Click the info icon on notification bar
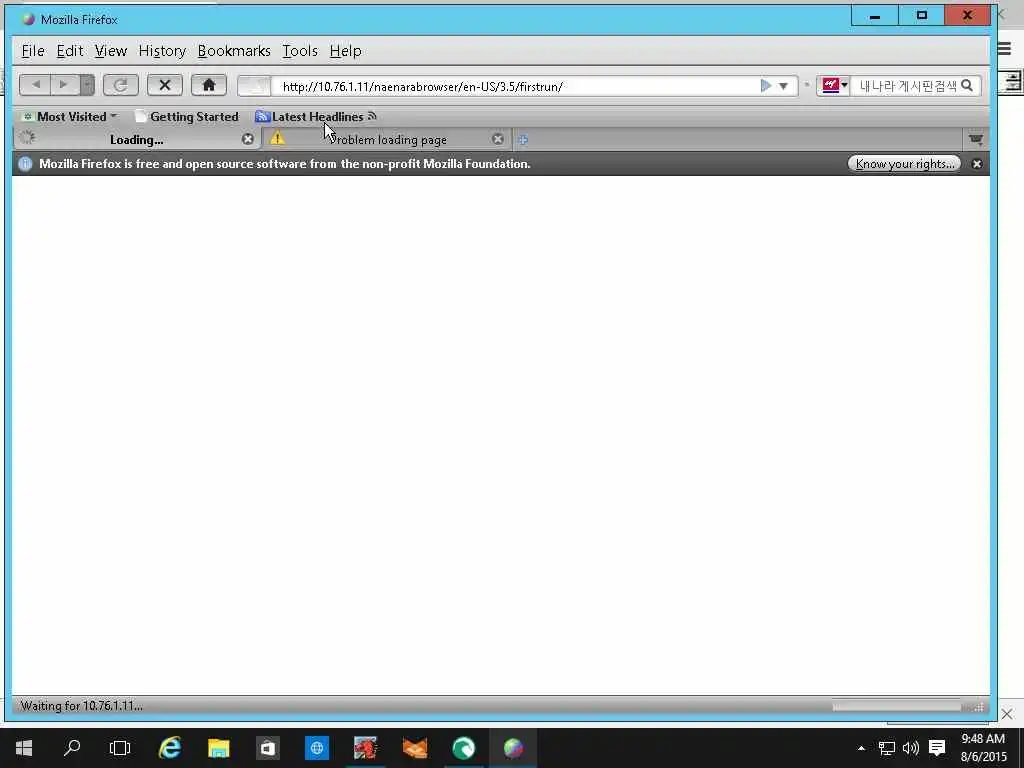 pos(25,164)
